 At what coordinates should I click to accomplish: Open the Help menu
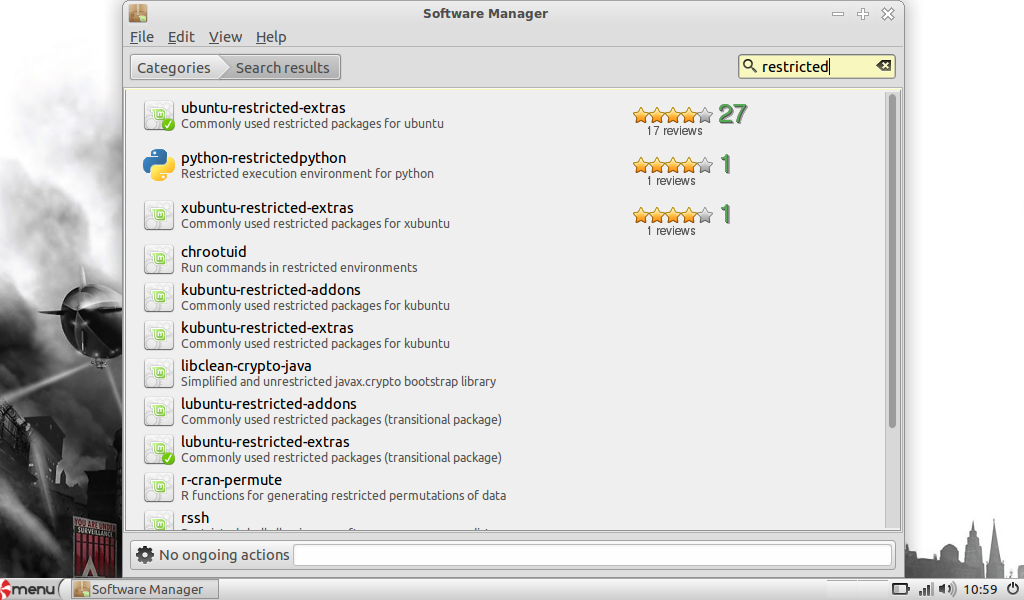pyautogui.click(x=271, y=37)
